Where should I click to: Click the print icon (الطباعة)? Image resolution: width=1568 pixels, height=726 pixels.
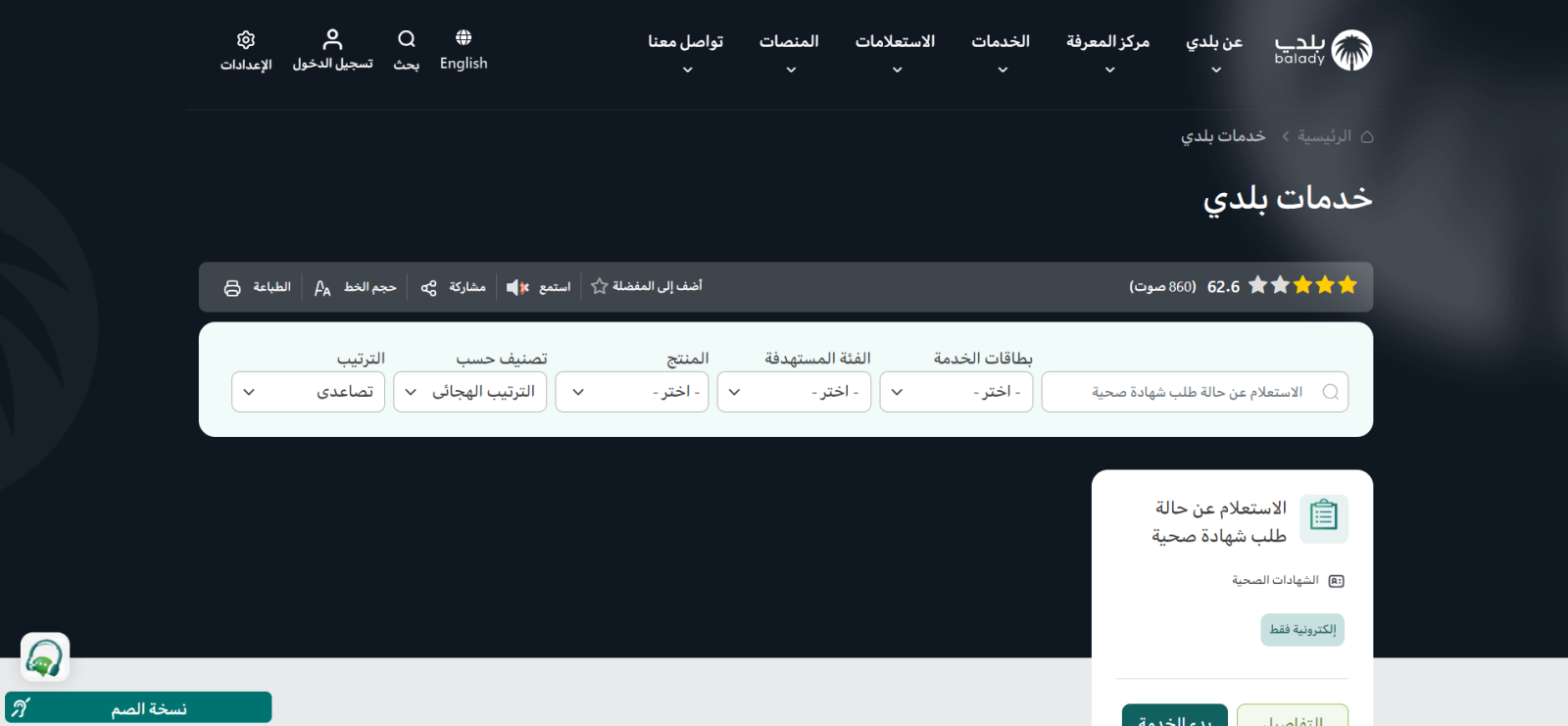point(232,288)
